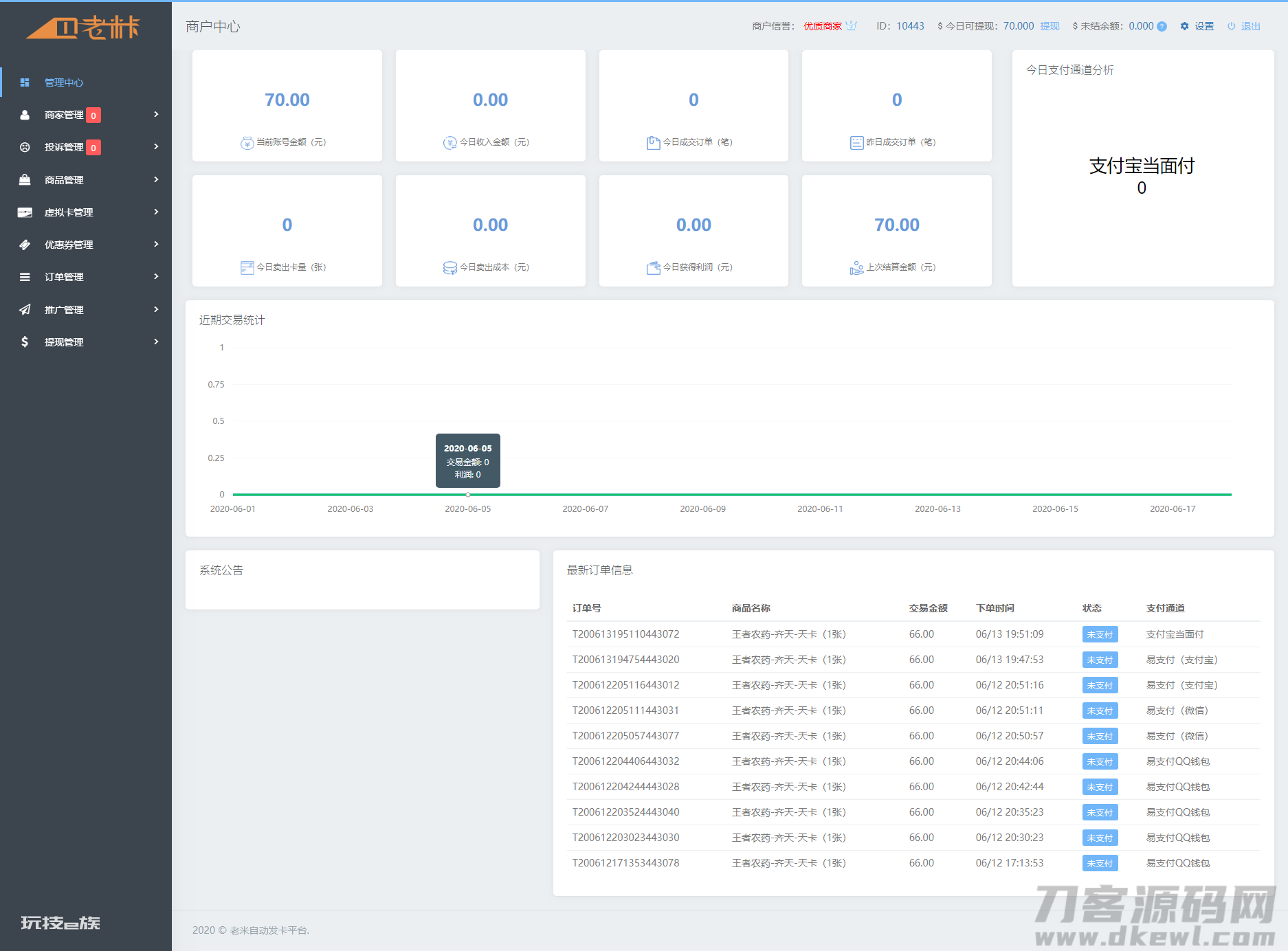Open 商家管理 menu item
The height and width of the screenshot is (951, 1288).
point(86,115)
